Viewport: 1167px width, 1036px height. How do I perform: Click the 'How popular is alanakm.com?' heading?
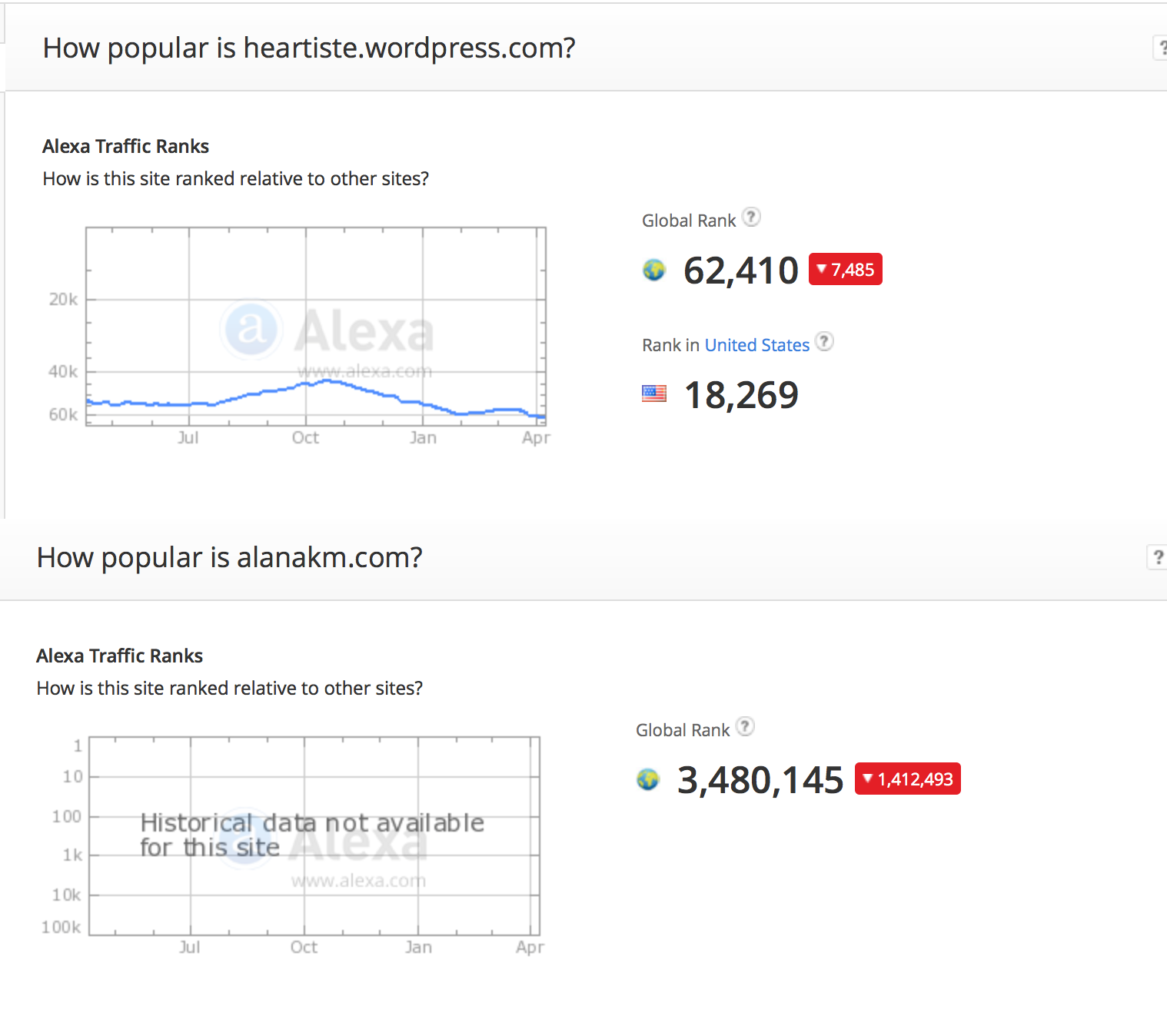pos(230,557)
